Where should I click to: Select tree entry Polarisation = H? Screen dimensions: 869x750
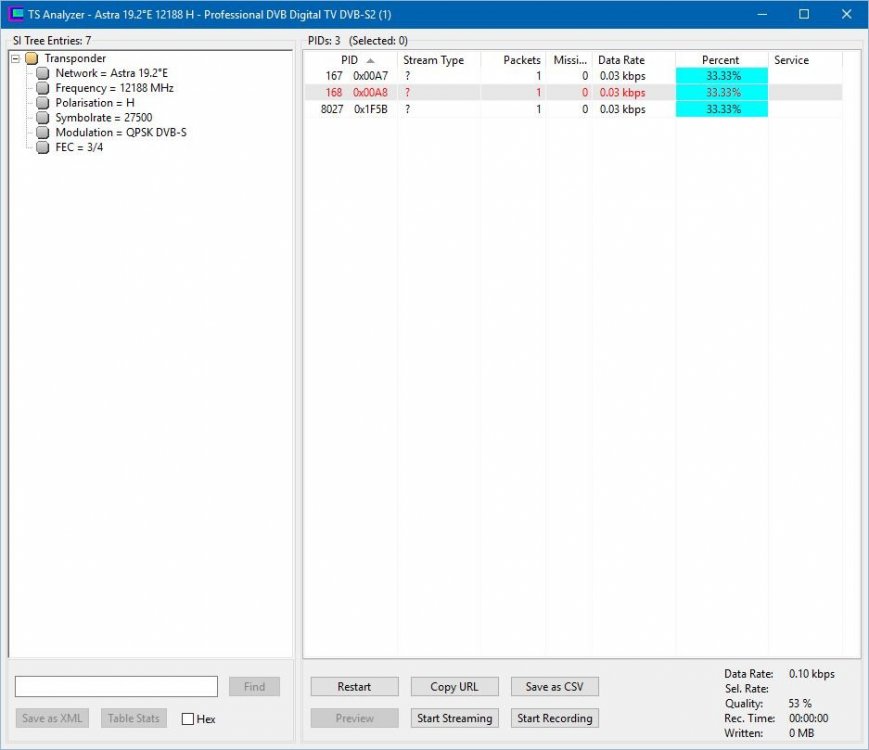95,103
